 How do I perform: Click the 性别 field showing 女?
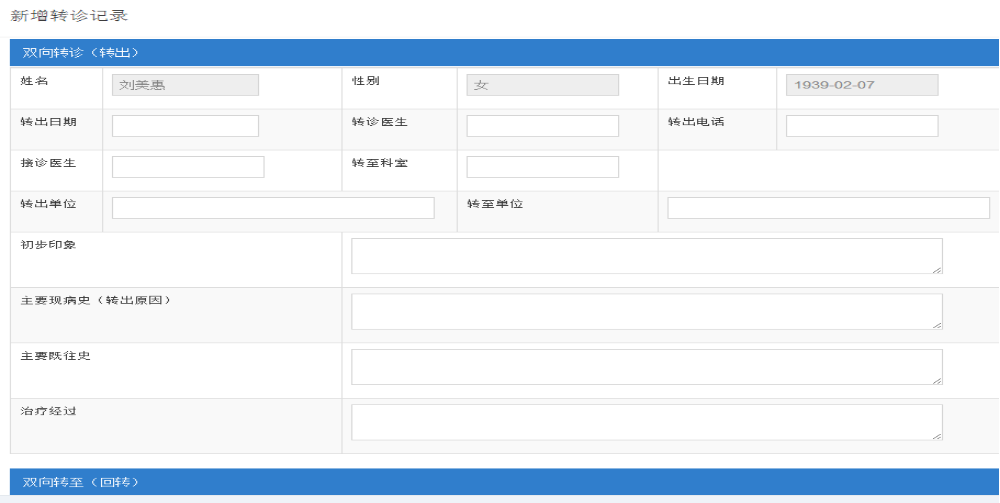point(542,85)
